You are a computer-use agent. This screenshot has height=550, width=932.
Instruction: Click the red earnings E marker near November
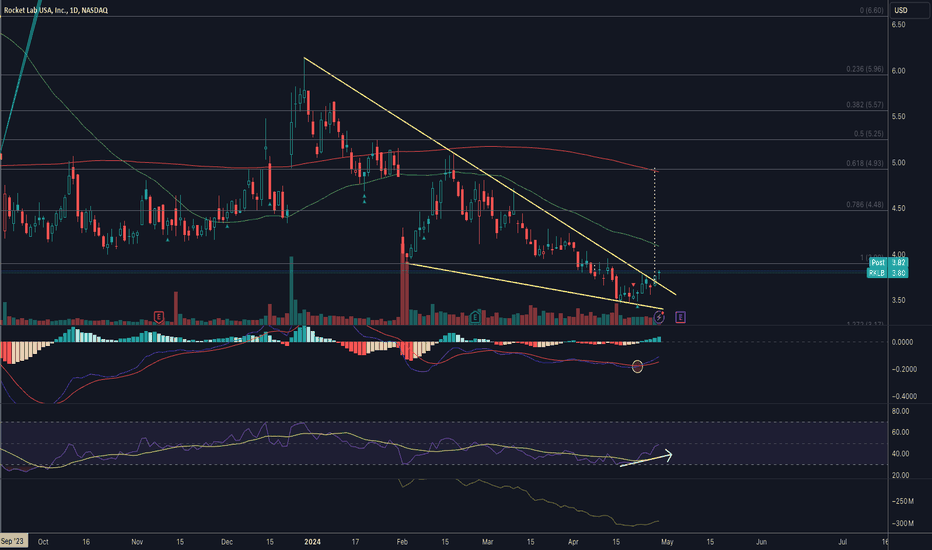click(x=159, y=317)
